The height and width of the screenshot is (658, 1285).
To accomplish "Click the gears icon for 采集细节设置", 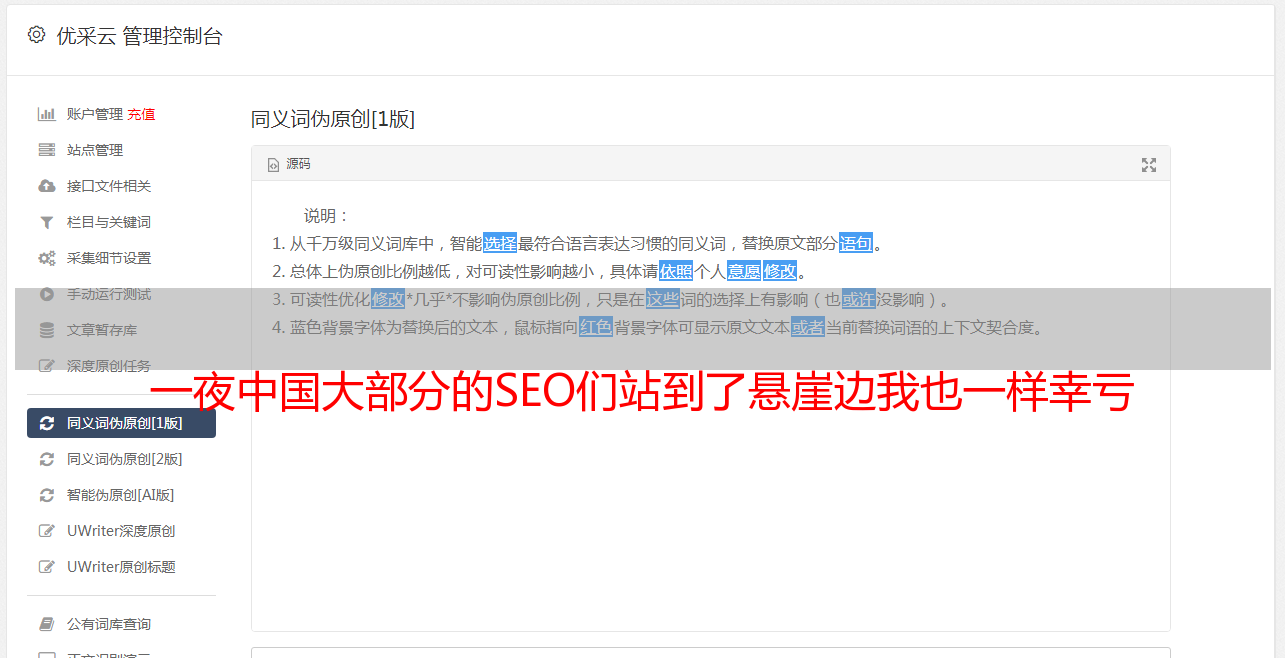I will (x=46, y=258).
